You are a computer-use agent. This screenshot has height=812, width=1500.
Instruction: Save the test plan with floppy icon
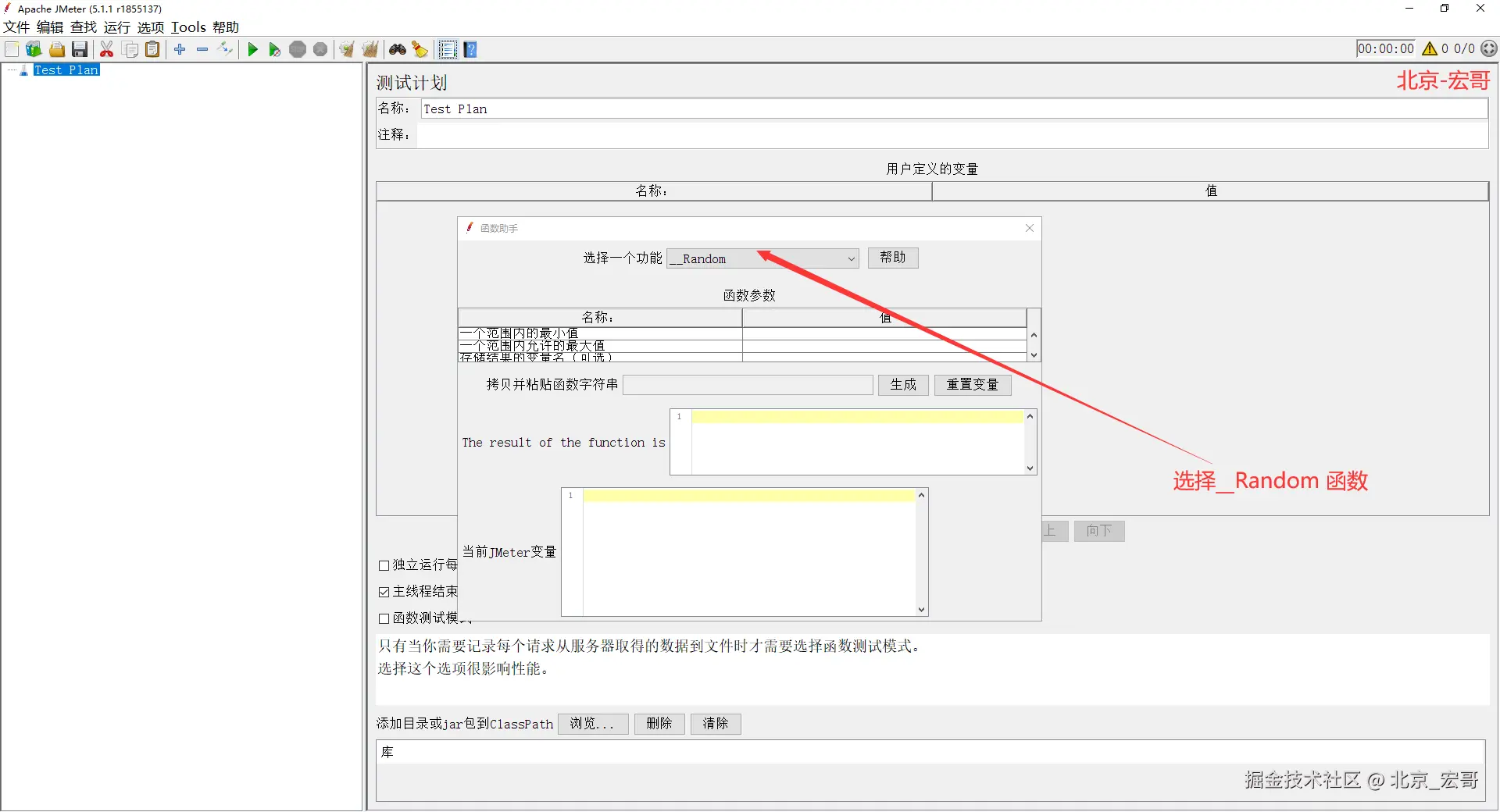point(80,49)
